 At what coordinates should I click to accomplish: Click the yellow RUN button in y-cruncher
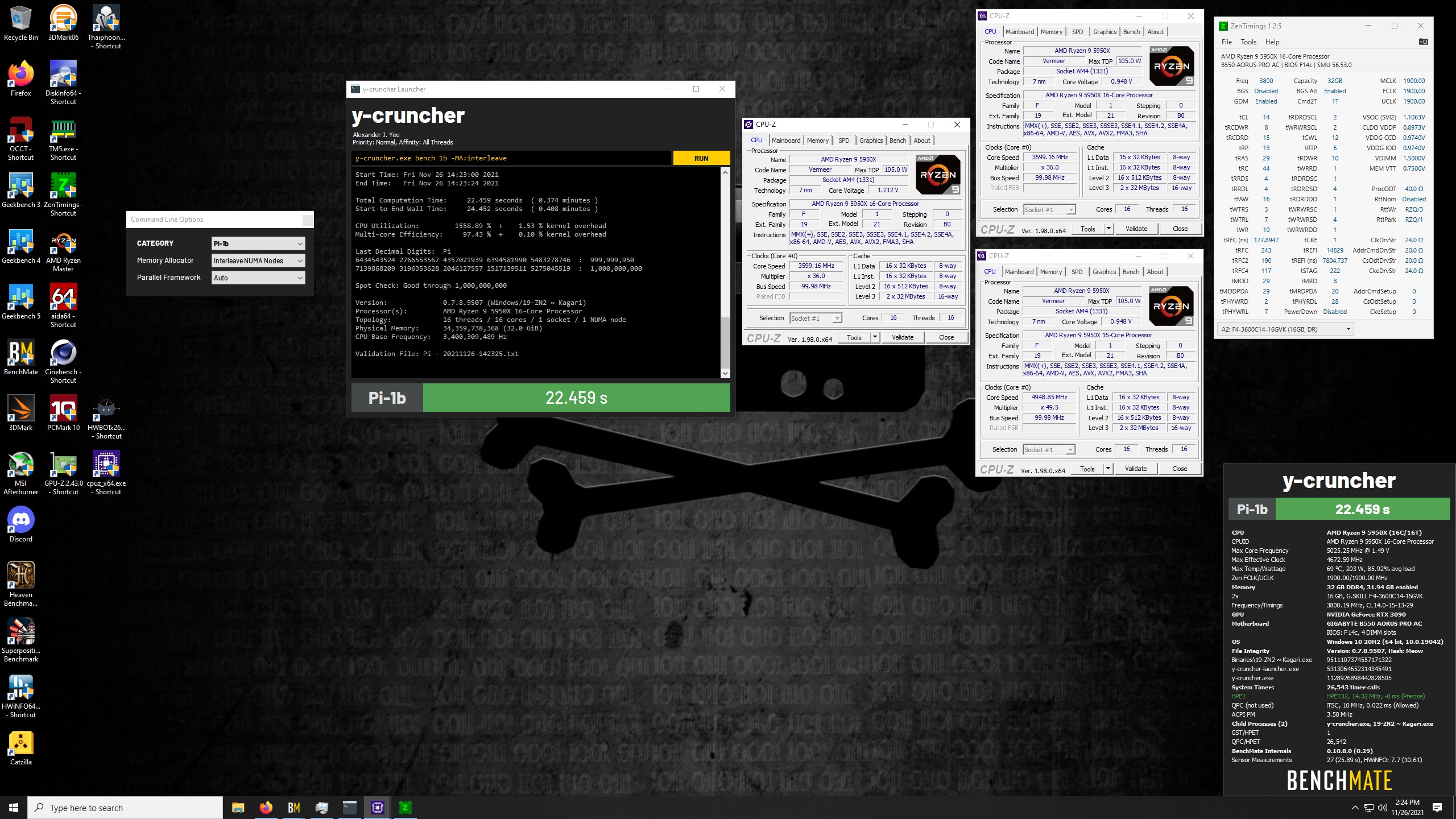[x=701, y=158]
